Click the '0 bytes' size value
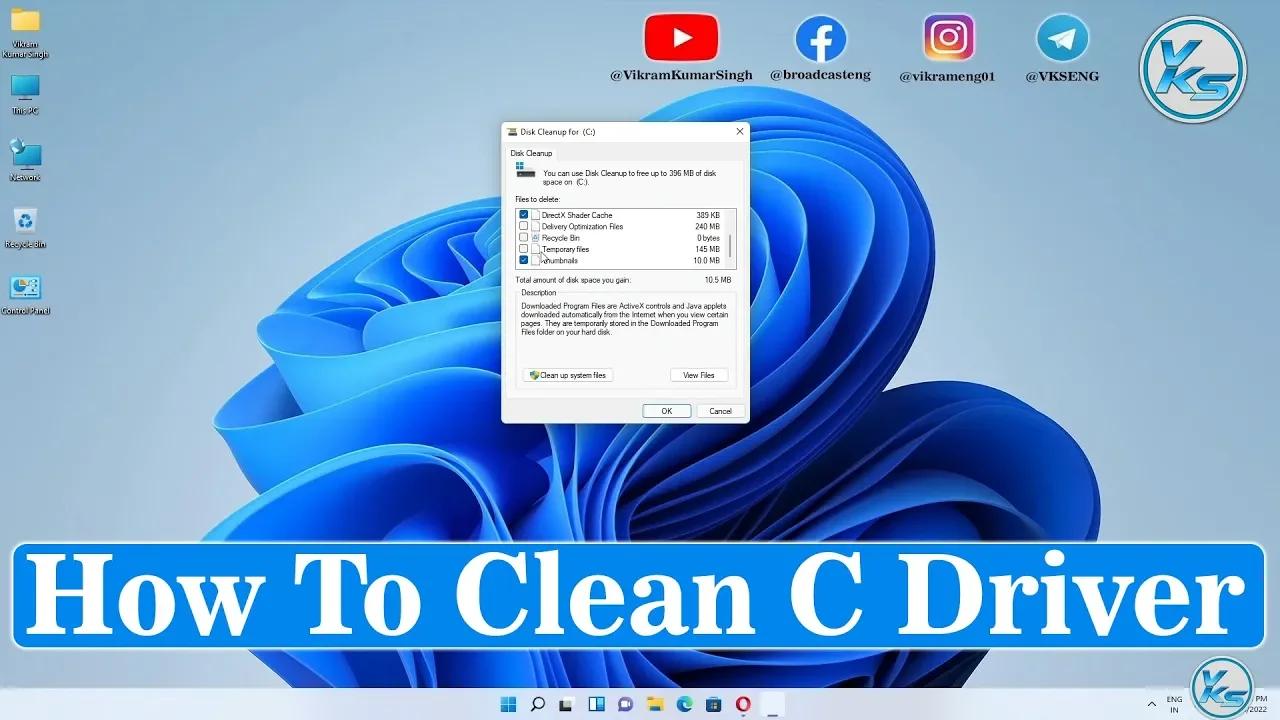 coord(709,238)
